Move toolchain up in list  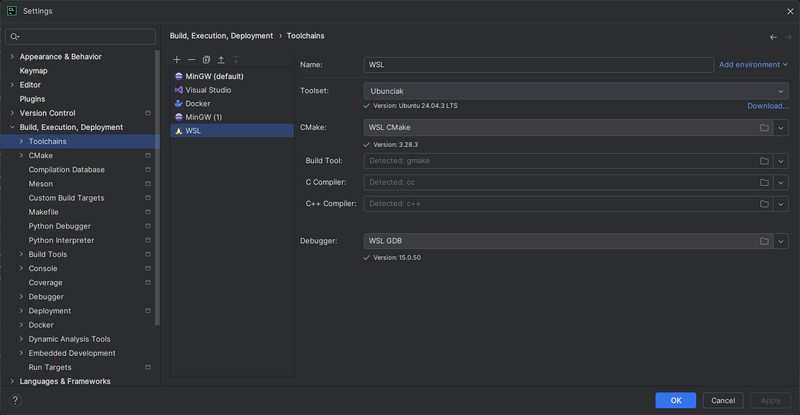(221, 60)
